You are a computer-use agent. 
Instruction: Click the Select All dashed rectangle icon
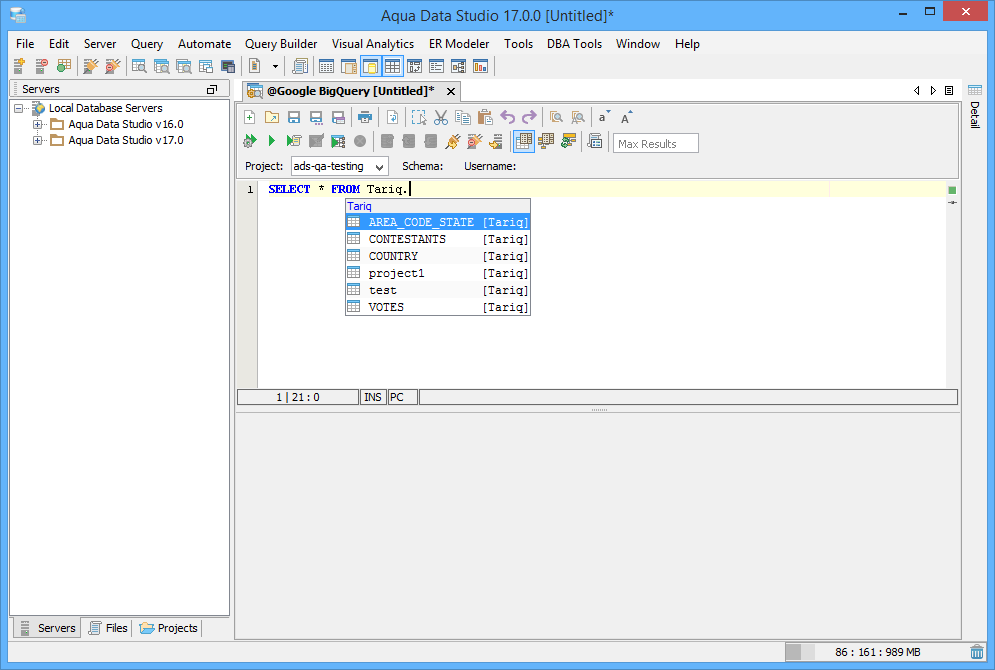click(419, 117)
